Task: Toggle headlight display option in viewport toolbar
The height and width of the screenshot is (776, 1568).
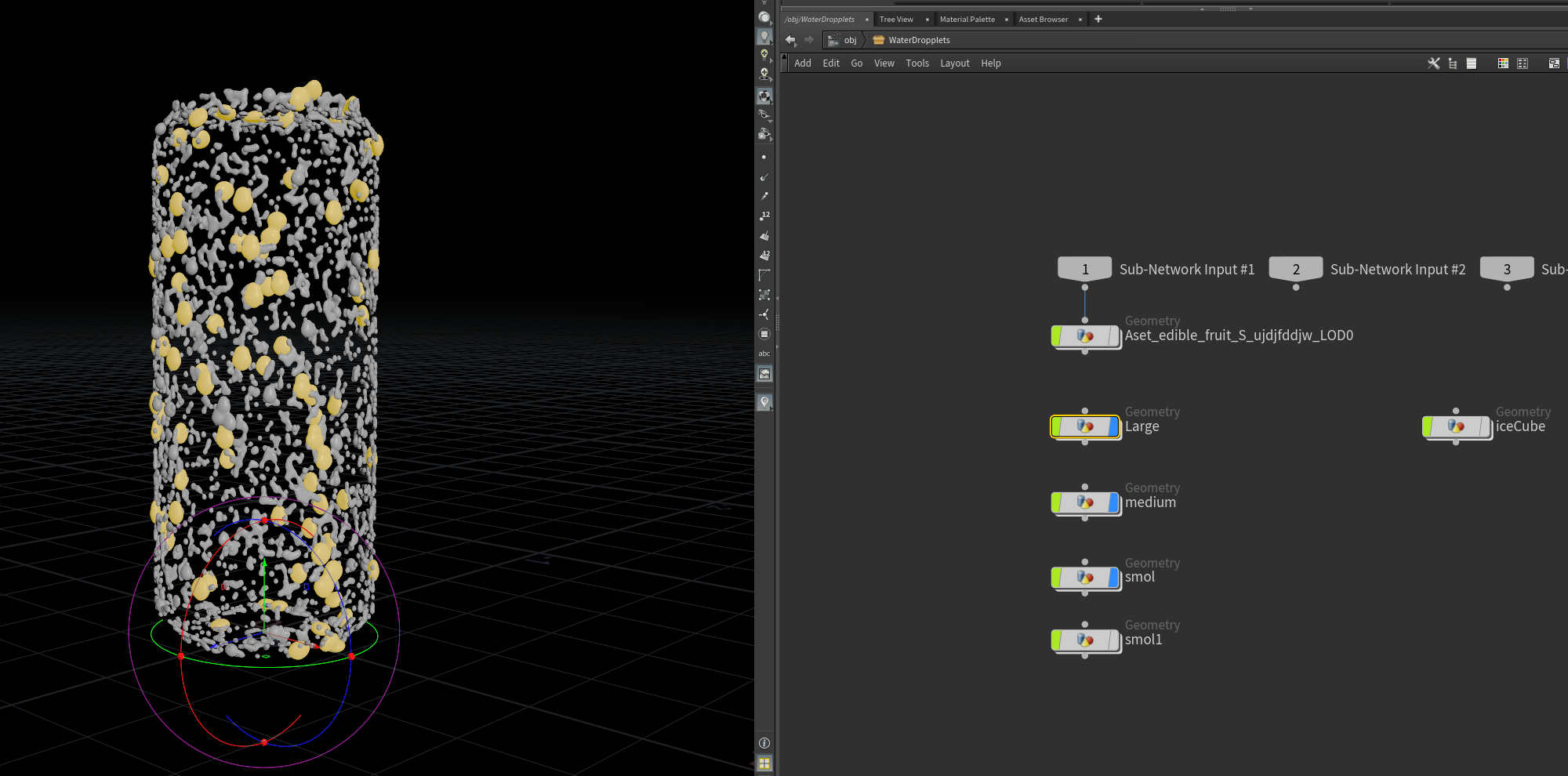Action: pos(764,36)
